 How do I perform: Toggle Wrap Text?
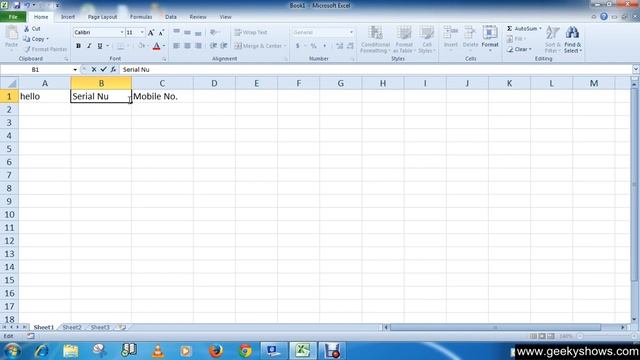point(251,32)
